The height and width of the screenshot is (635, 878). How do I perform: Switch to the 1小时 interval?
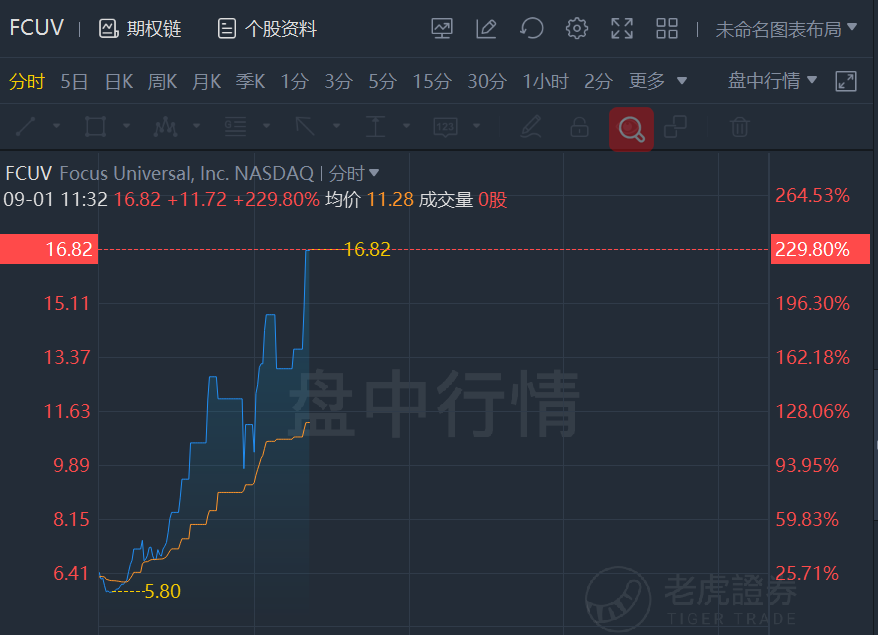[545, 82]
